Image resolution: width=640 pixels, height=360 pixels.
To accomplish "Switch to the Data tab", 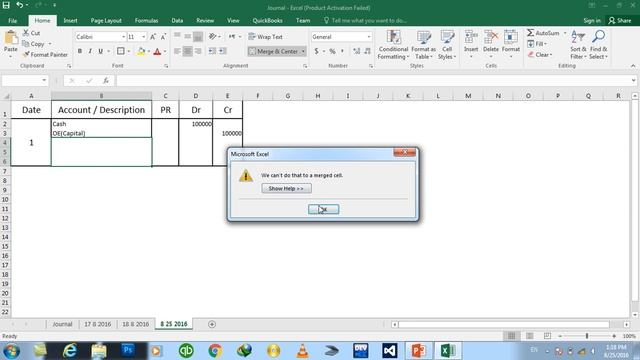I will point(177,20).
